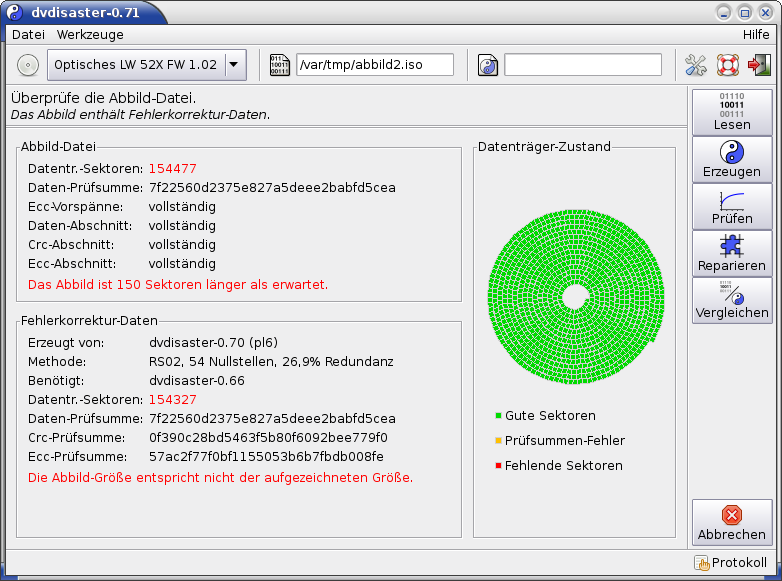The image size is (782, 581).
Task: Click the dvdisaster yin-yang title bar icon
Action: [x=15, y=12]
